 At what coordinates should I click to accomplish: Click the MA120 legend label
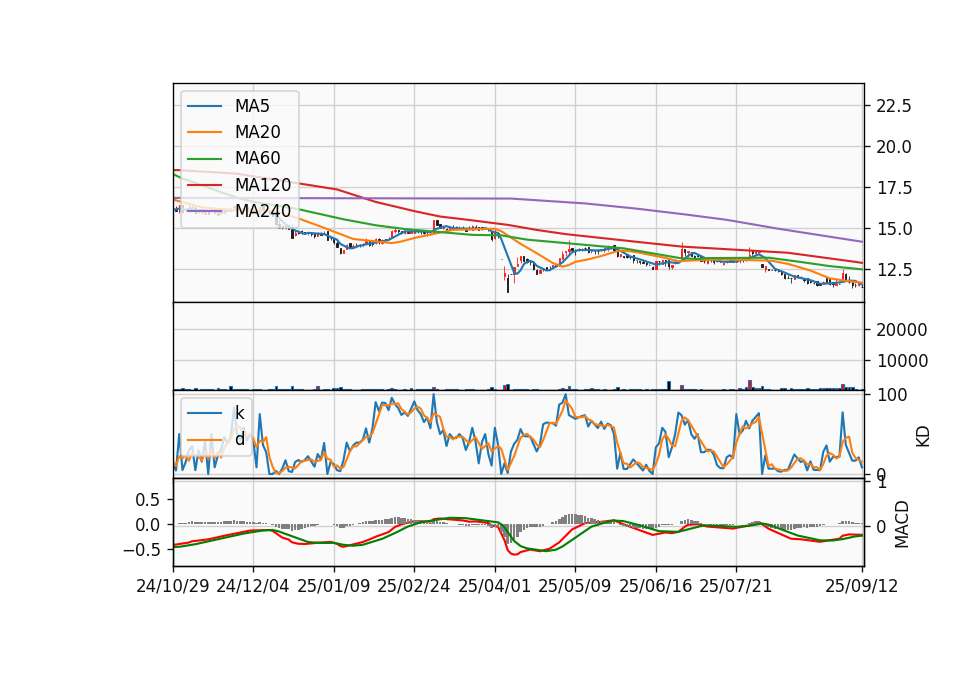coord(263,185)
